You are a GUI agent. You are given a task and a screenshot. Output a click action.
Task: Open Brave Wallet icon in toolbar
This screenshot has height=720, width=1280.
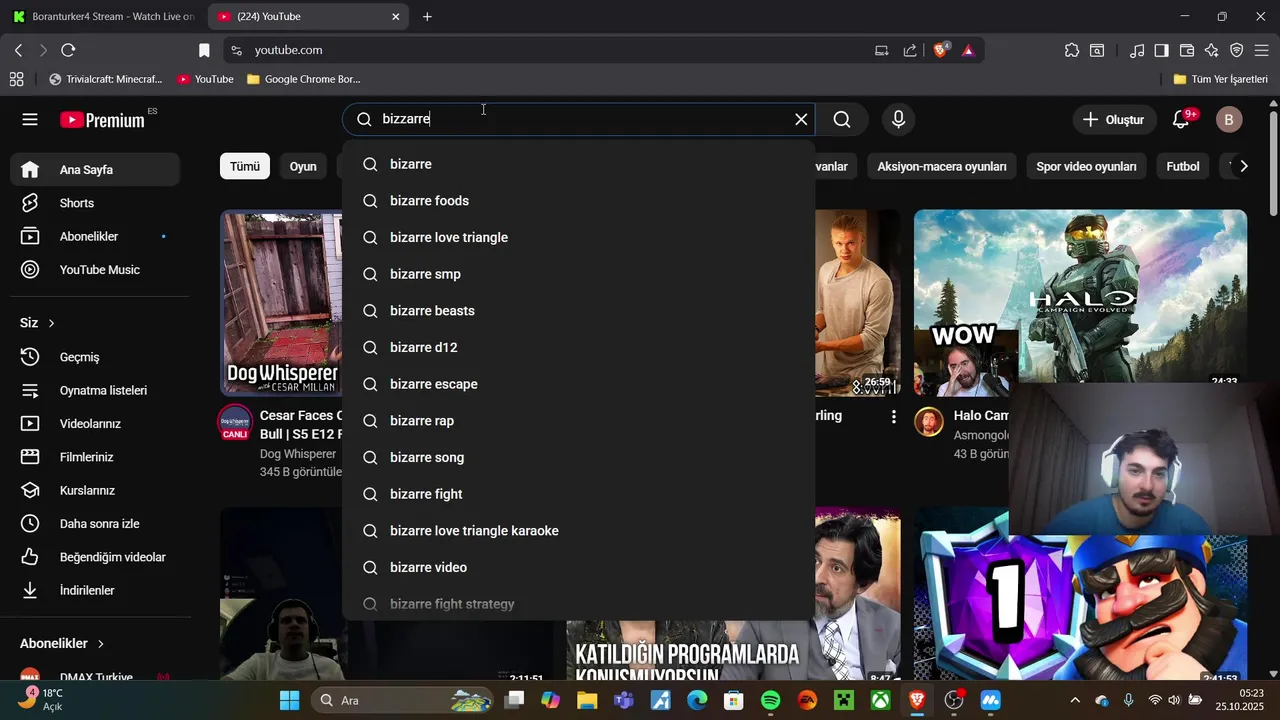(1187, 50)
